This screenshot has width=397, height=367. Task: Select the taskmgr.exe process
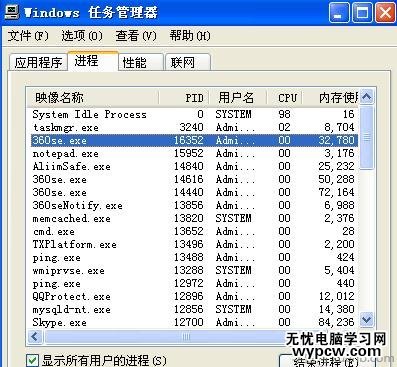pos(193,127)
